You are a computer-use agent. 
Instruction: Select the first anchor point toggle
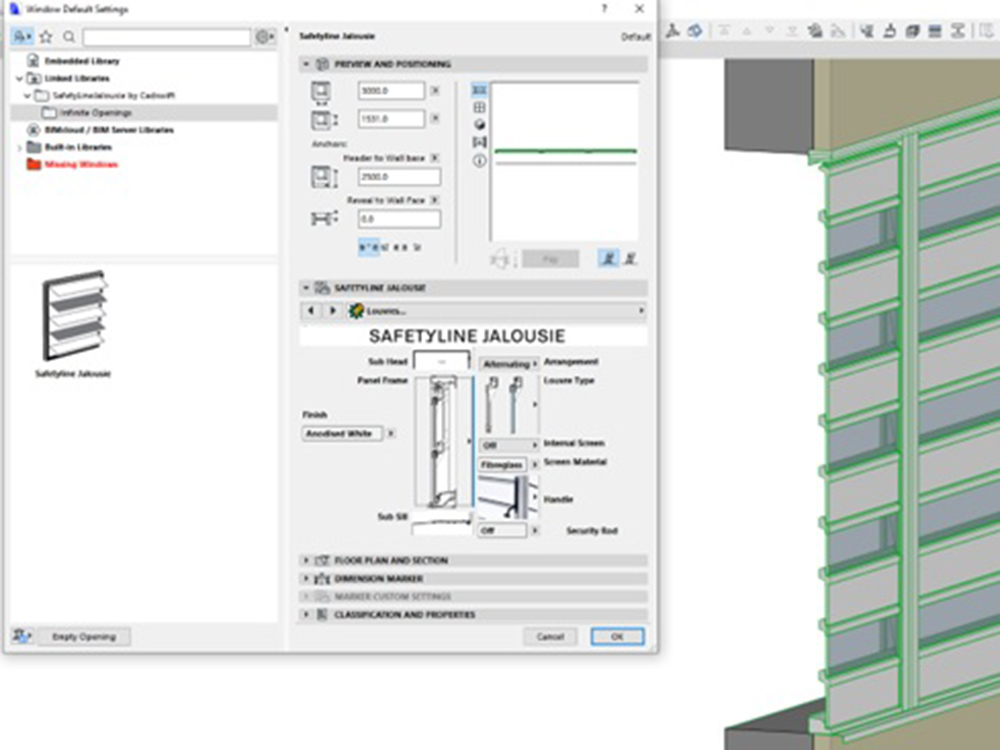pos(369,247)
